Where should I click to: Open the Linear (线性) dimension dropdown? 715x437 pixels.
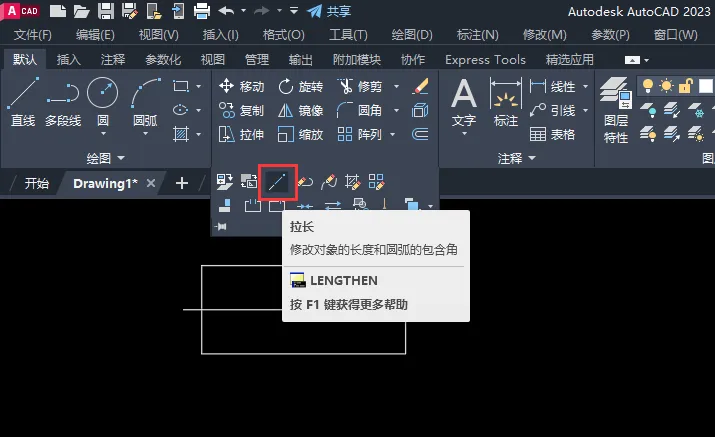[585, 86]
